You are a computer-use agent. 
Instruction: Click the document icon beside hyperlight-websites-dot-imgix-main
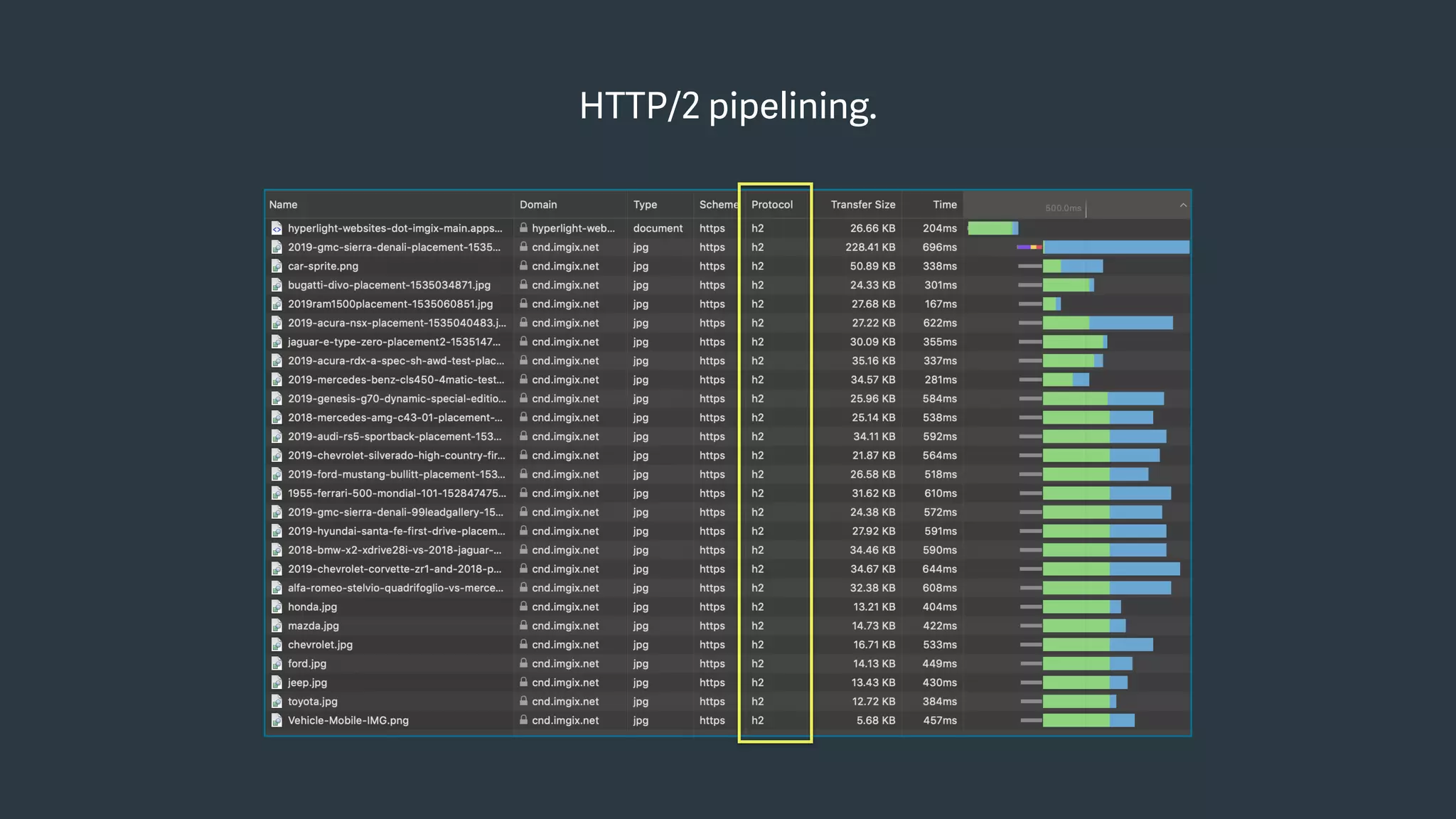(277, 228)
